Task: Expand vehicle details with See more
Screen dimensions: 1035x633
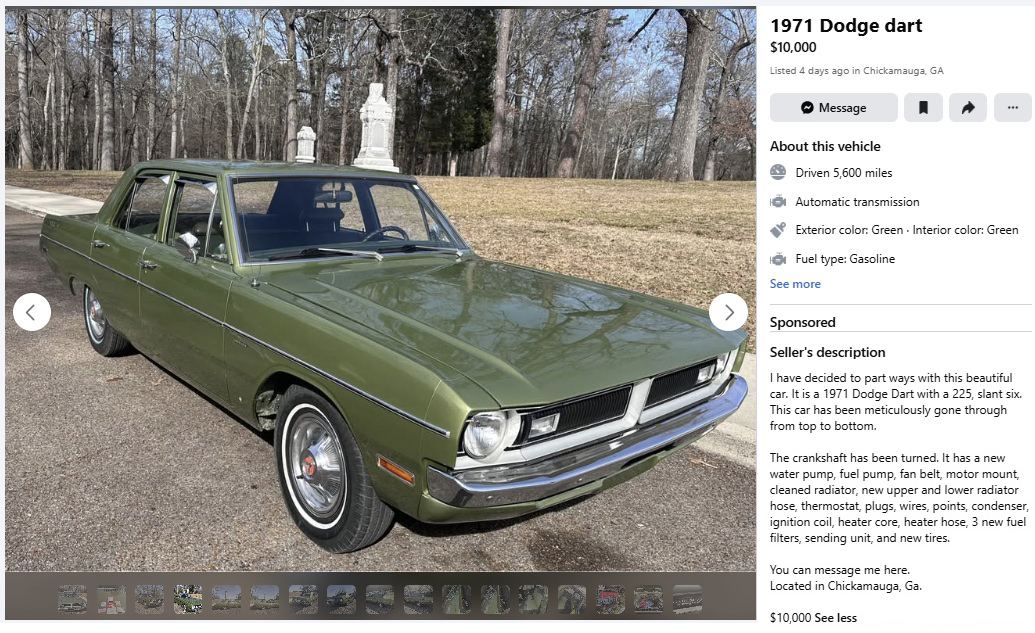Action: (795, 284)
